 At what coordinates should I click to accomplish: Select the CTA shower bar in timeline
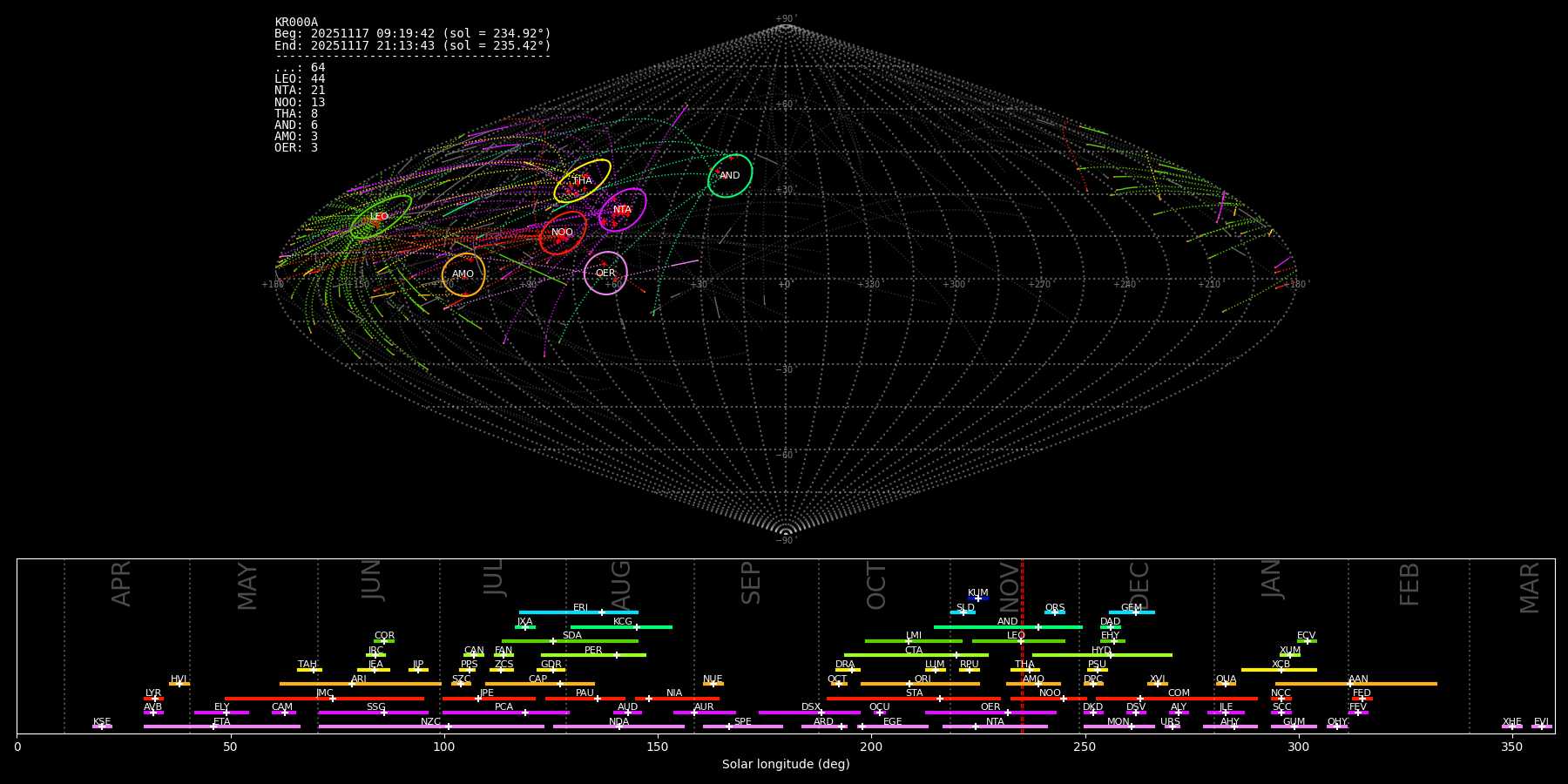click(916, 655)
